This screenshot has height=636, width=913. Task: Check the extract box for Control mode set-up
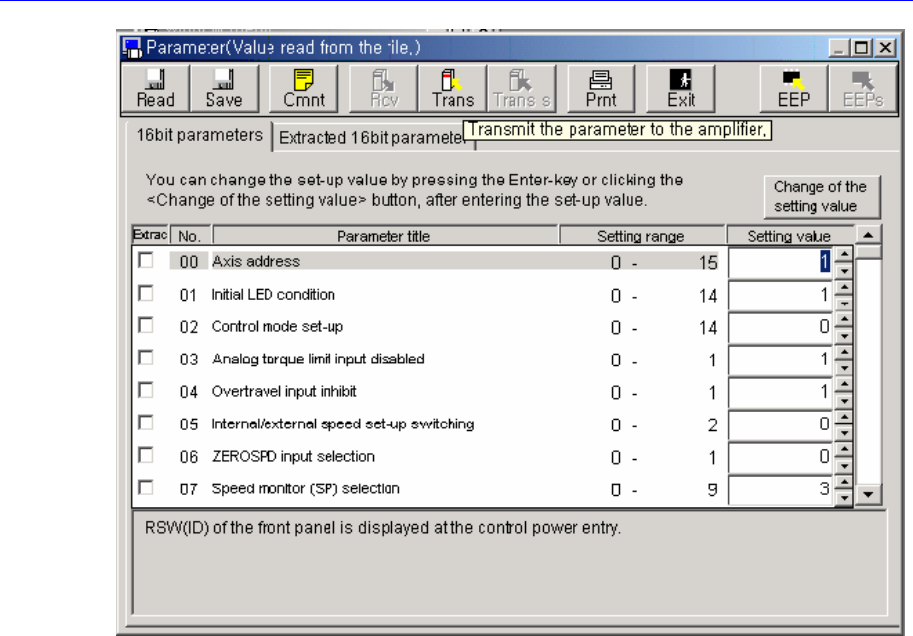pos(146,325)
